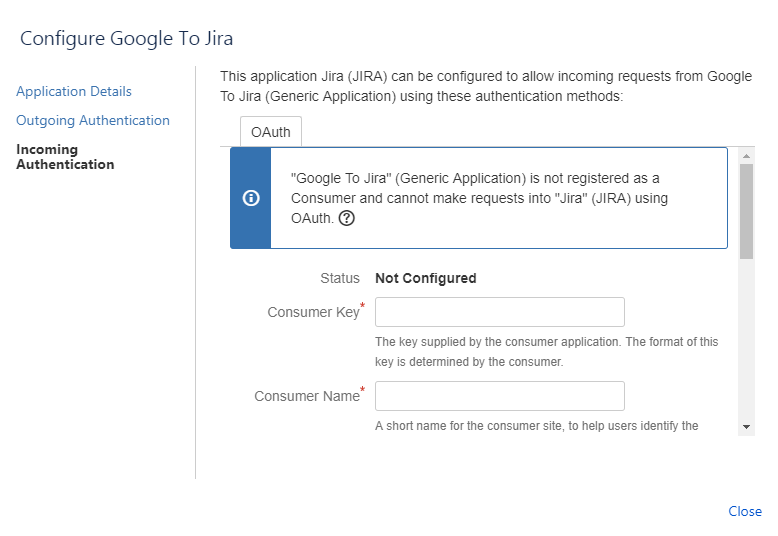778x536 pixels.
Task: Click the scrollbar up arrow
Action: 746,156
